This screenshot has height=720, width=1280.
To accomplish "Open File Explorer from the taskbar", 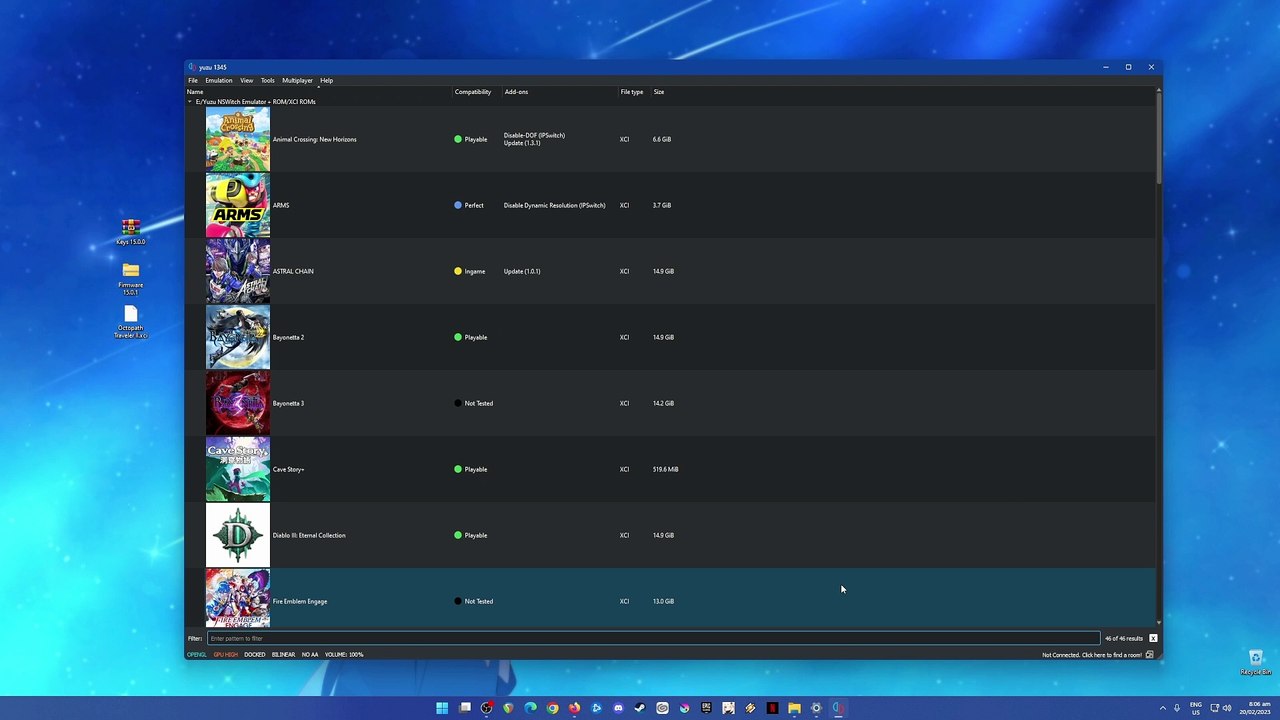I will [794, 708].
